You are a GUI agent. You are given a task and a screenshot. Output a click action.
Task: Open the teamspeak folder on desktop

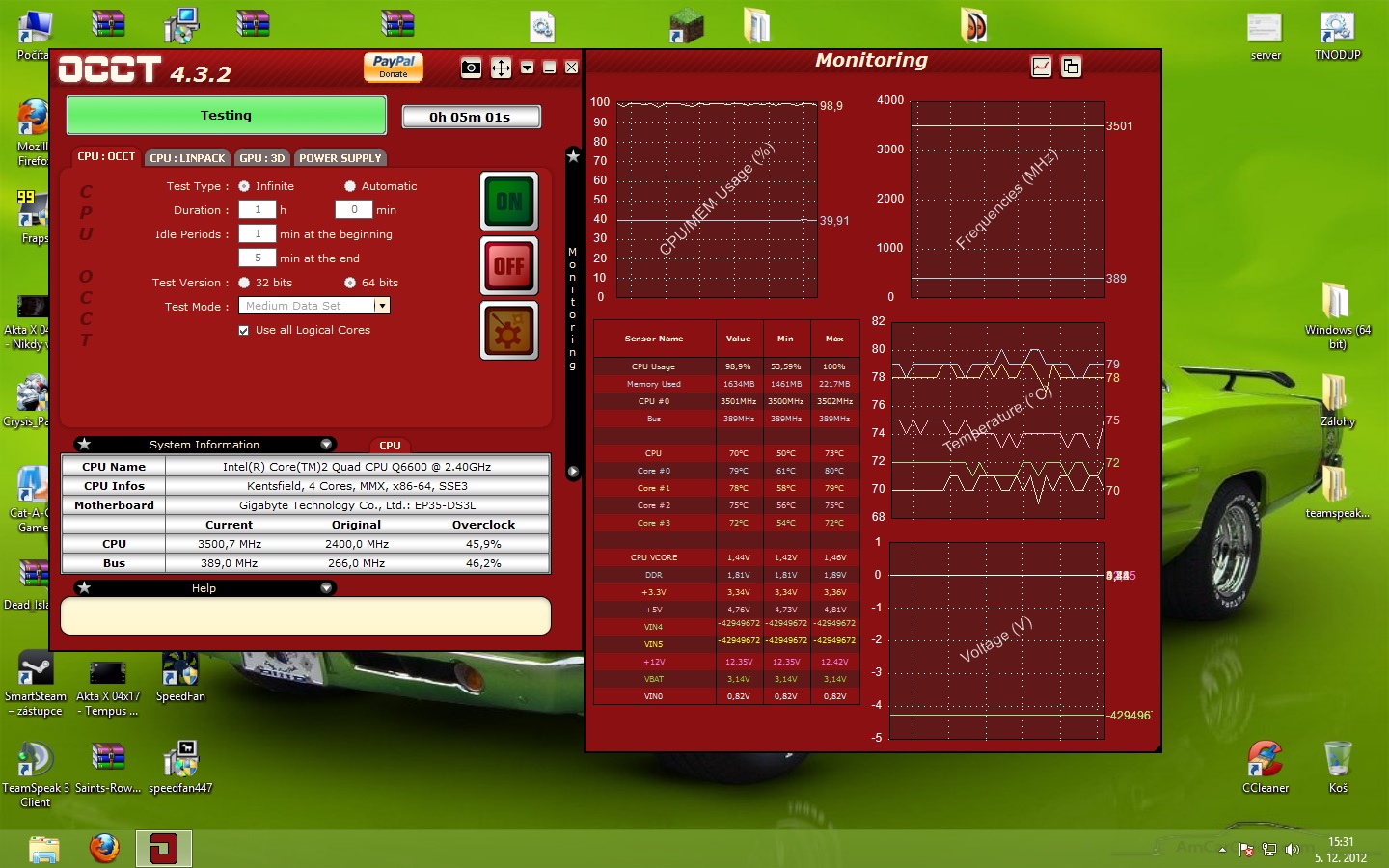(1337, 493)
